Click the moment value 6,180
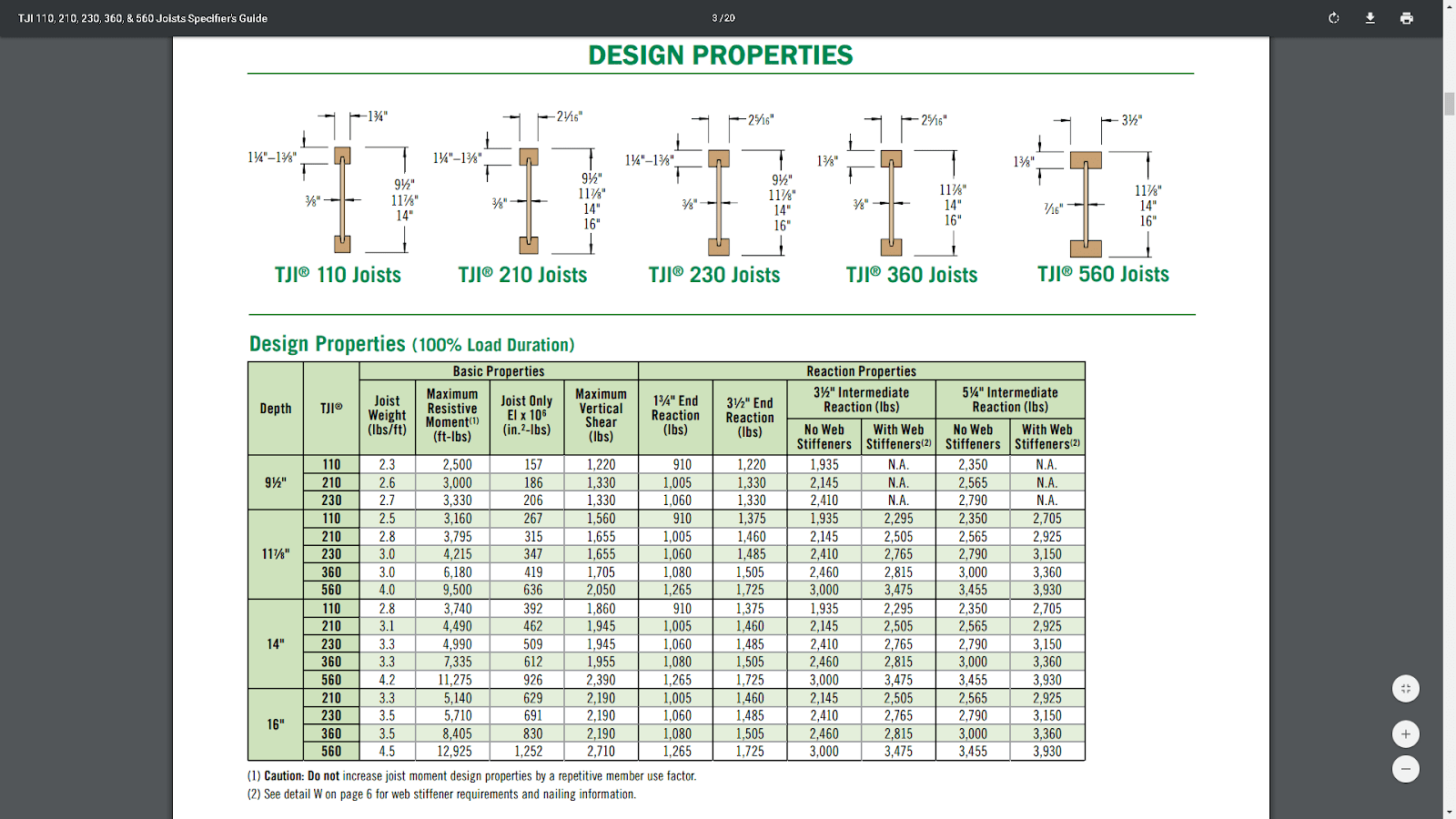This screenshot has width=1456, height=819. tap(457, 572)
